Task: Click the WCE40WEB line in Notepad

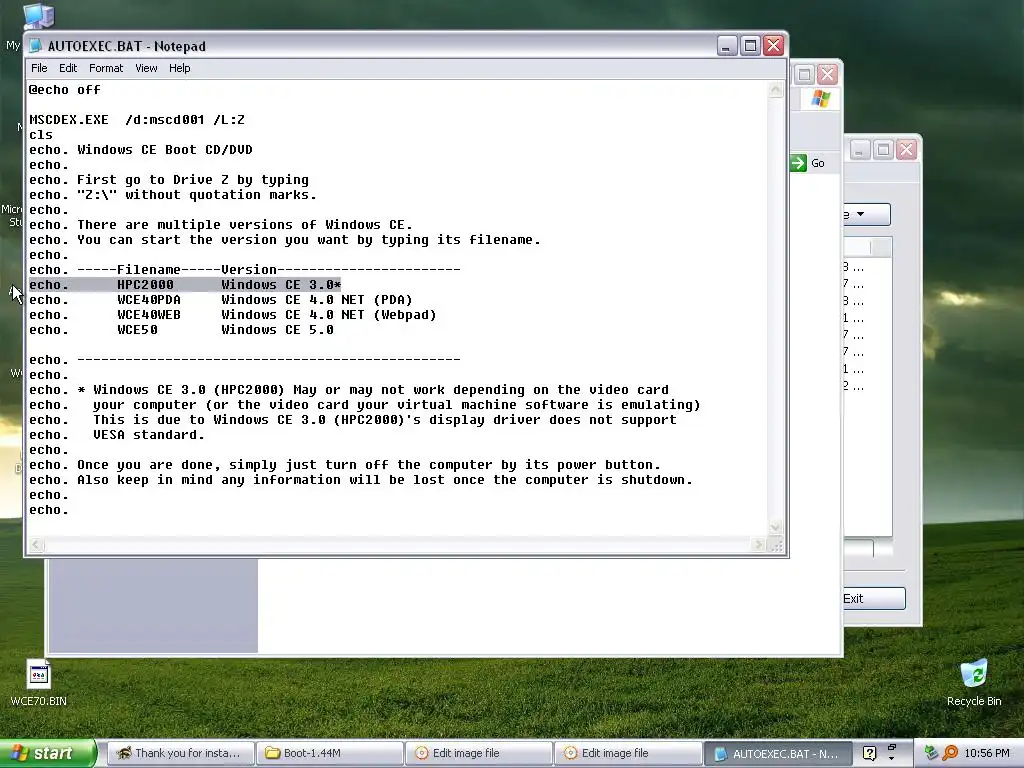Action: (x=232, y=315)
